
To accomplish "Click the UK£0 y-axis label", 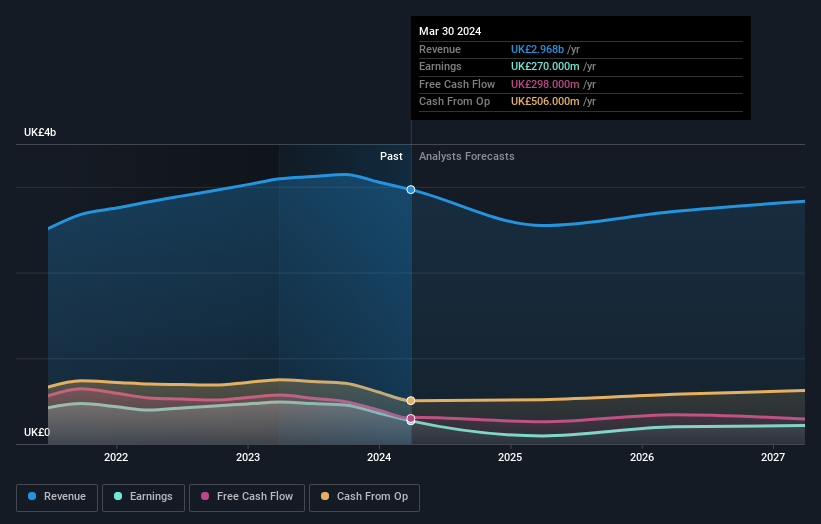I will (37, 432).
